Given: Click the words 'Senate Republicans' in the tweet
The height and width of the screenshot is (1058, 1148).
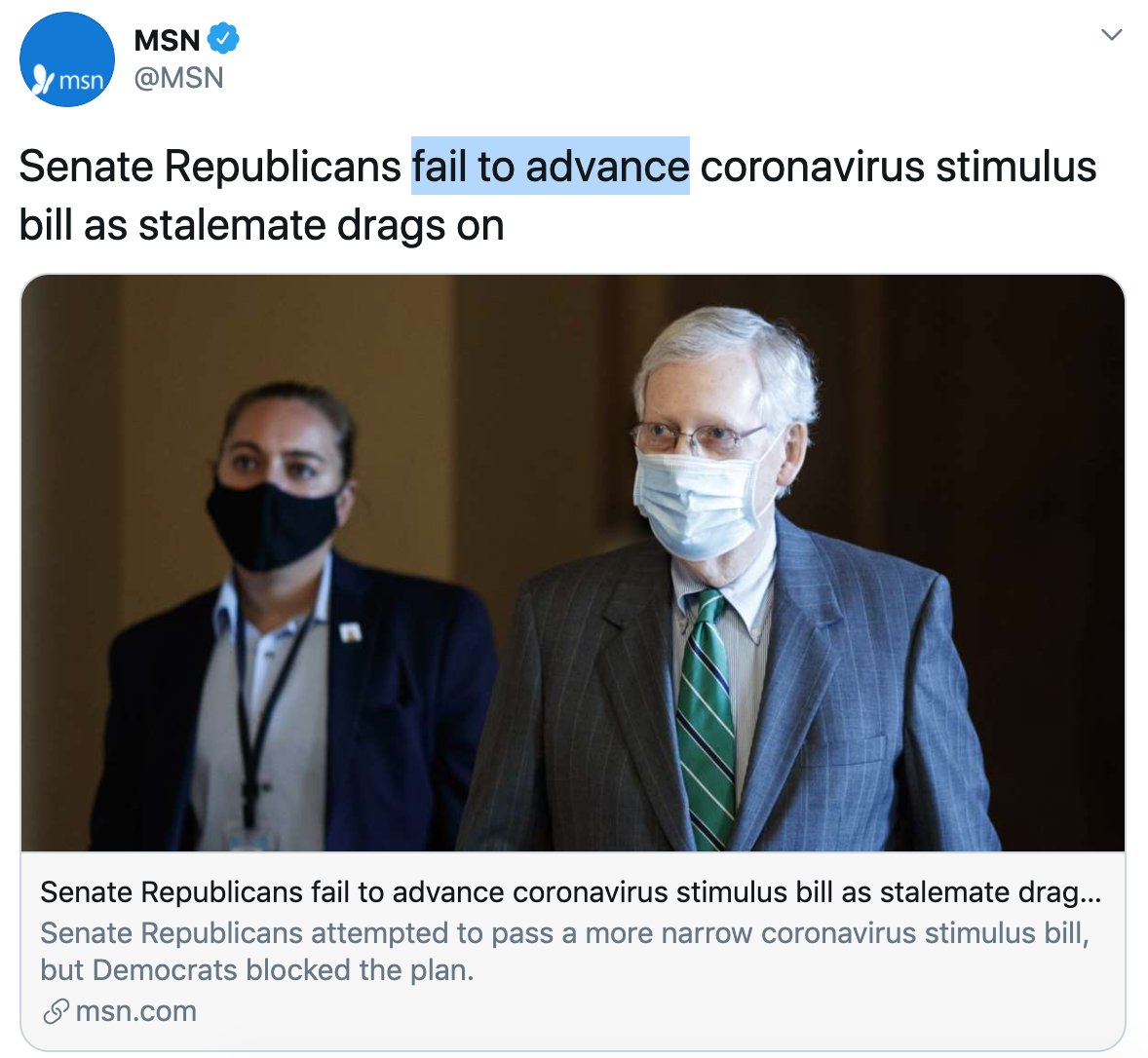Looking at the screenshot, I should [x=210, y=167].
